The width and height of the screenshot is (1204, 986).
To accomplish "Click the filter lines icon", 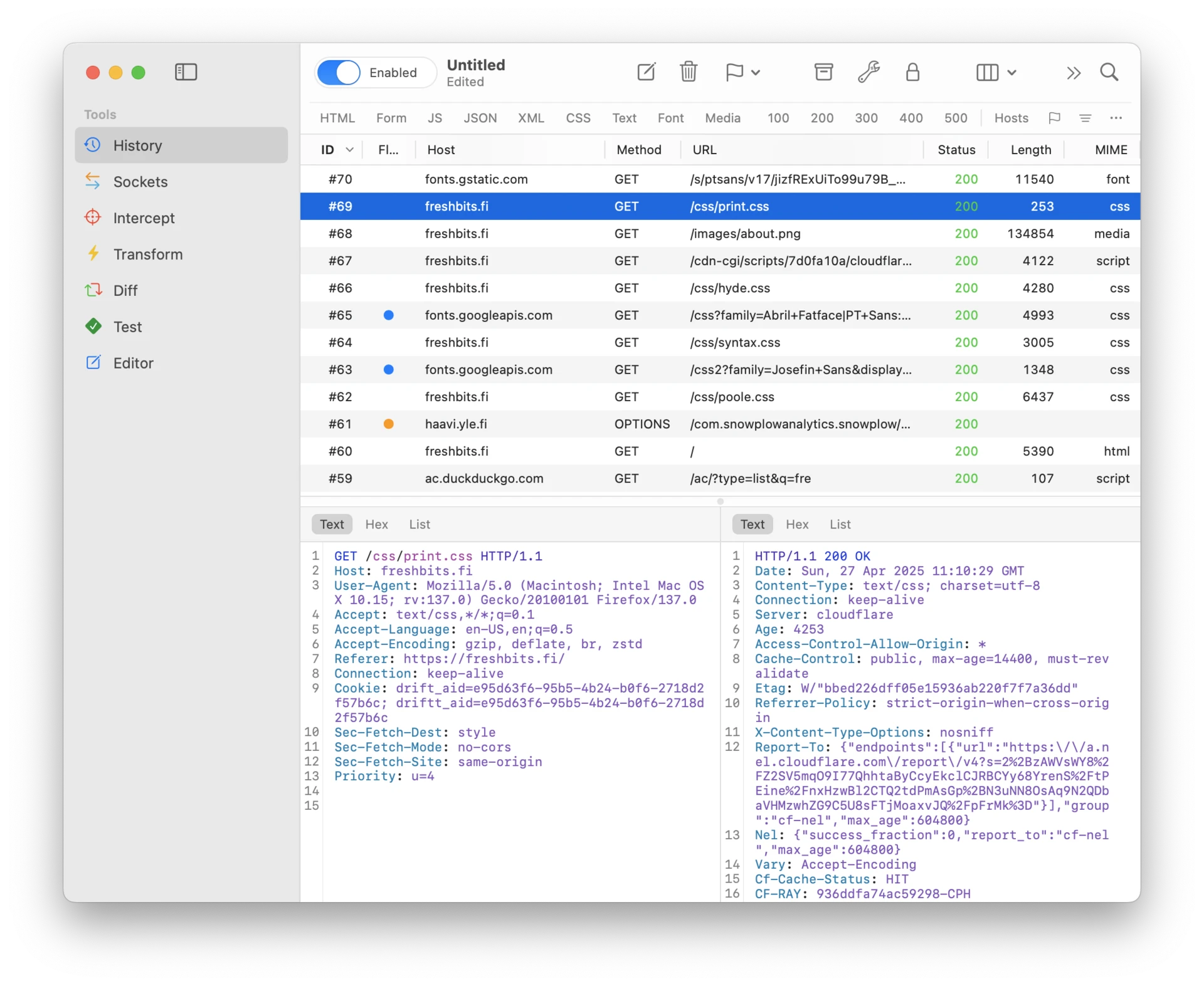I will [x=1085, y=118].
